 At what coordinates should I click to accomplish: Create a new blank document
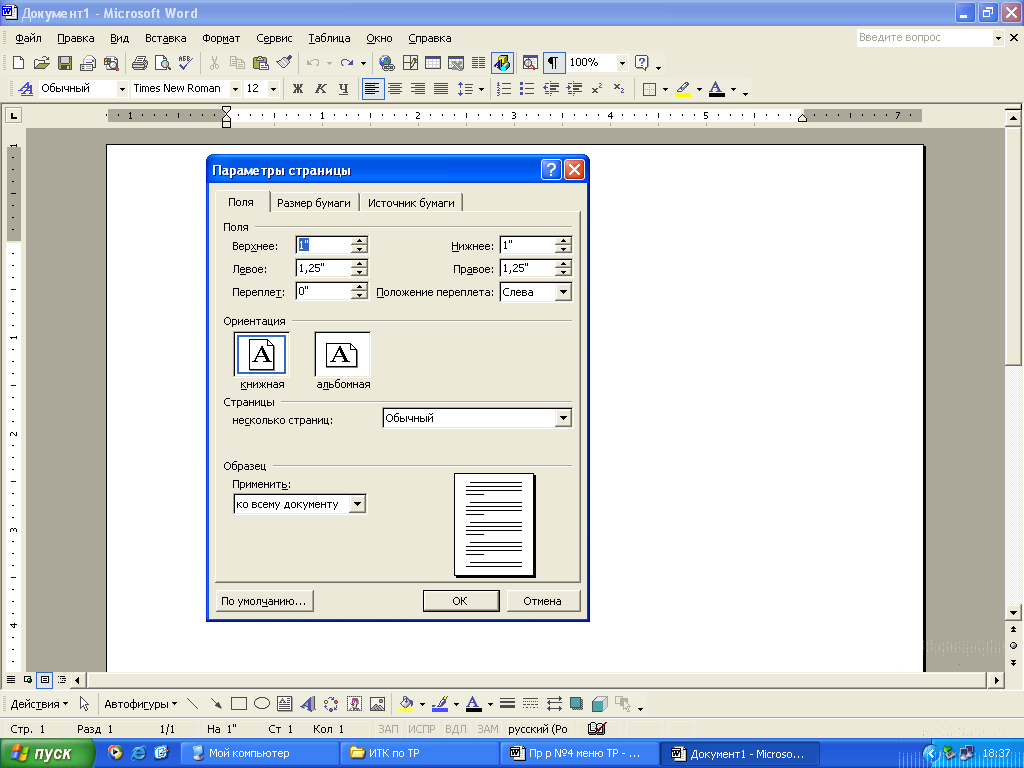[x=18, y=63]
